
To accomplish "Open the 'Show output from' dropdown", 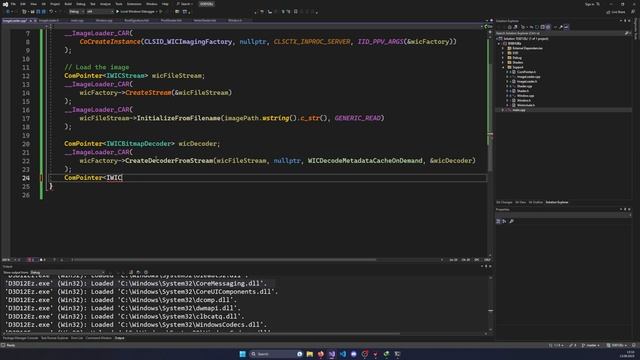I will [x=67, y=272].
